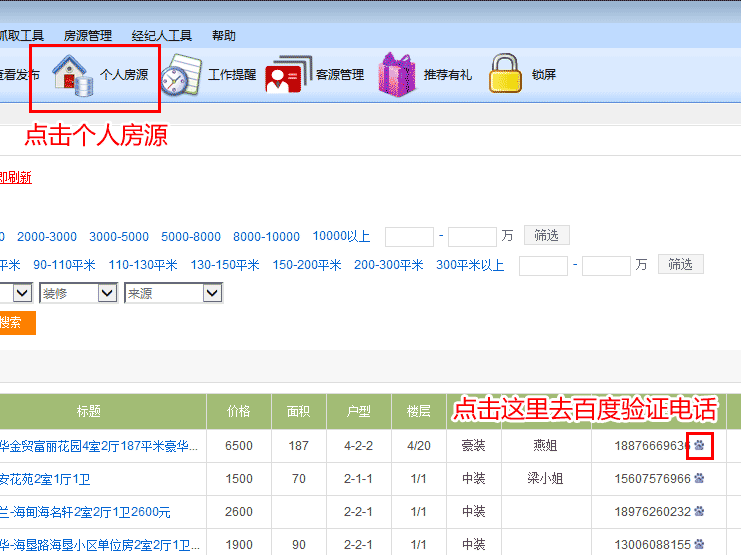Click 推荐有礼 gift box icon
The height and width of the screenshot is (555, 741).
(397, 75)
